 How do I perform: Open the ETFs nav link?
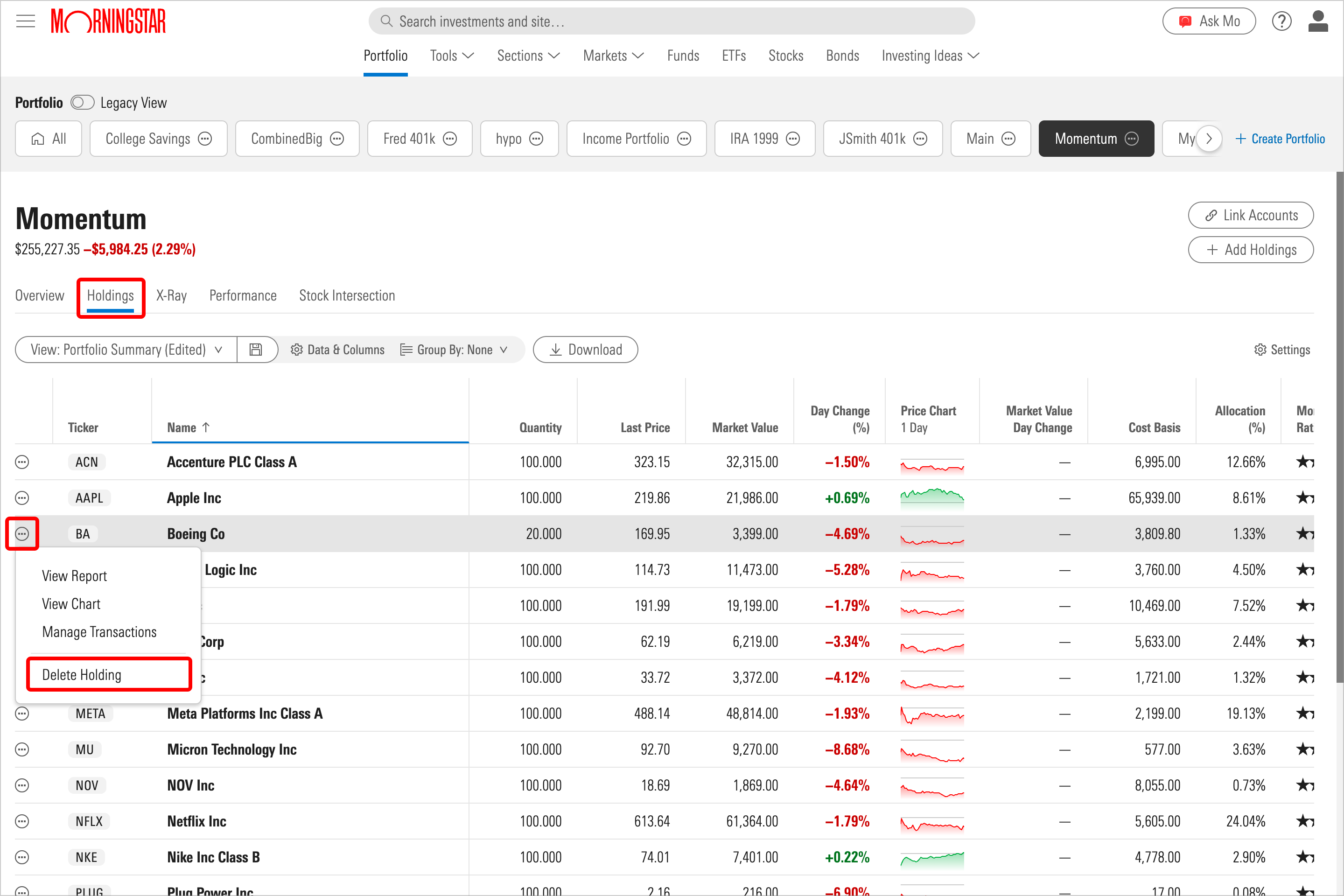[734, 56]
